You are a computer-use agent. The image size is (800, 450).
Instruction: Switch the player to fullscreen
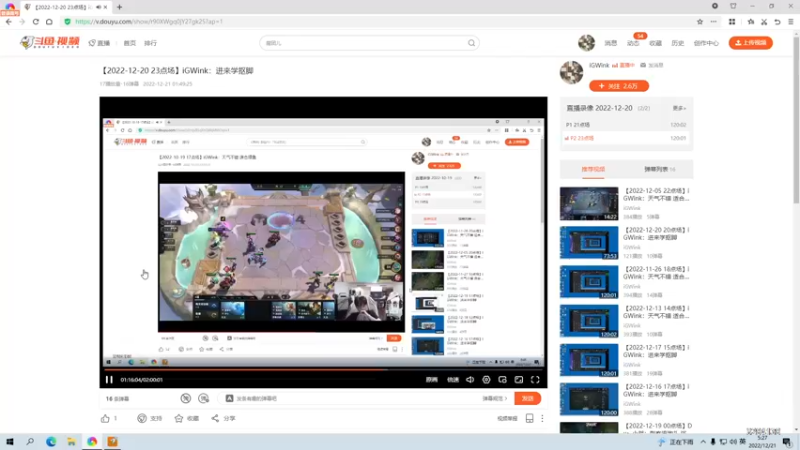[535, 380]
